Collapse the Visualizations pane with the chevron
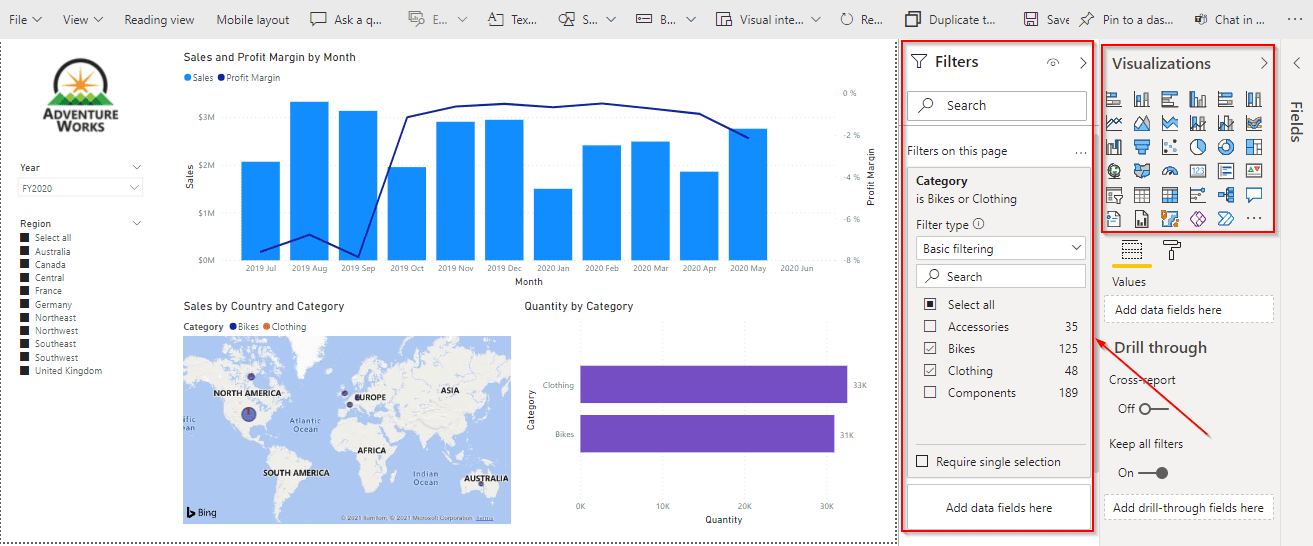The image size is (1313, 546). (1264, 63)
